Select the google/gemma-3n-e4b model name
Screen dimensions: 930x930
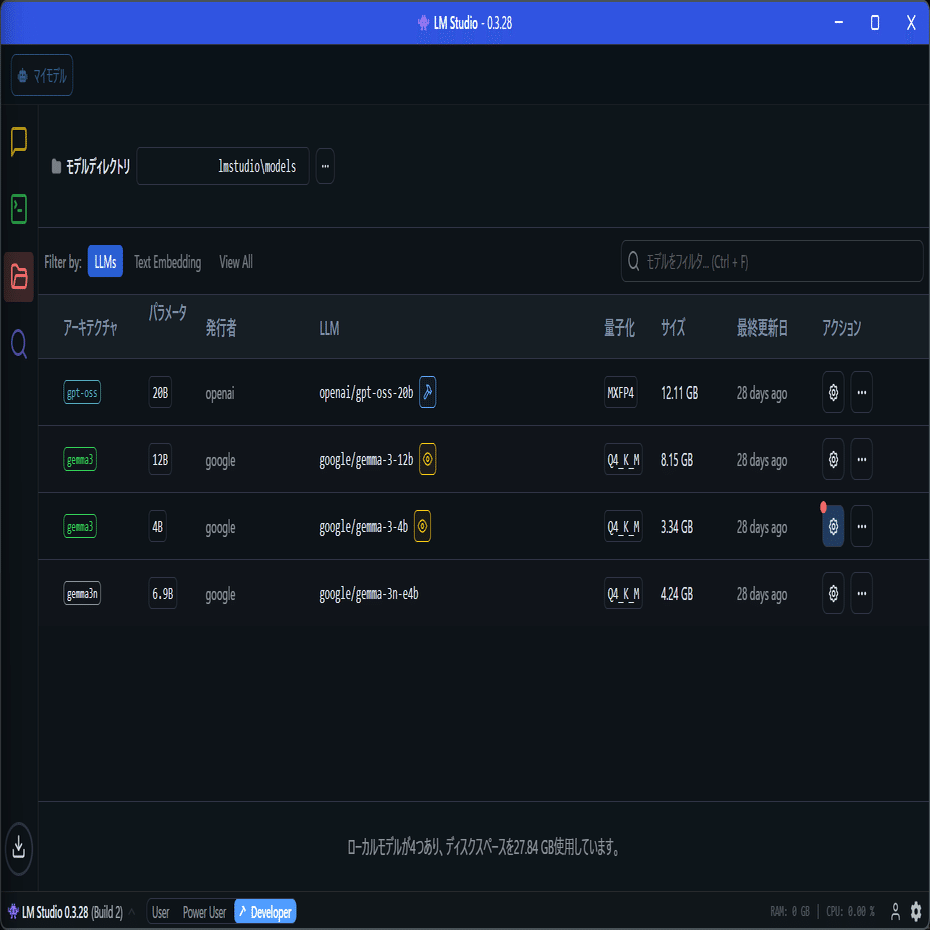(369, 594)
